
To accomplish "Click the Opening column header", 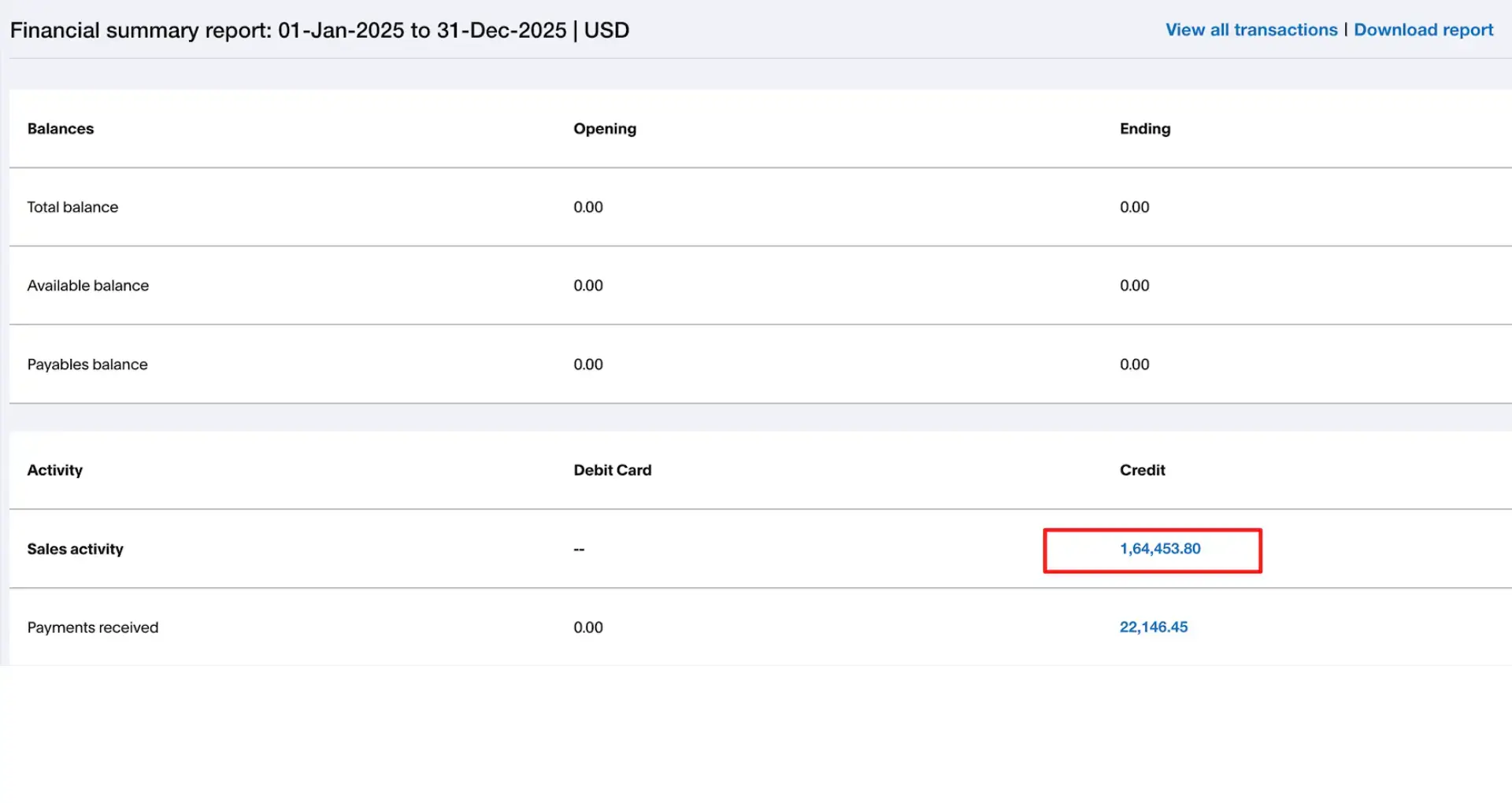I will click(x=605, y=128).
